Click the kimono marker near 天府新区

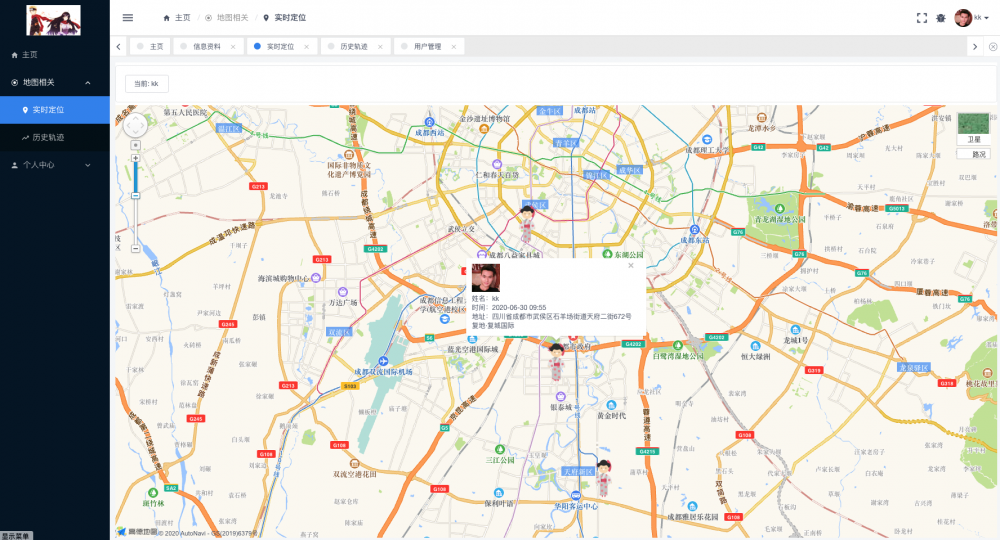603,478
